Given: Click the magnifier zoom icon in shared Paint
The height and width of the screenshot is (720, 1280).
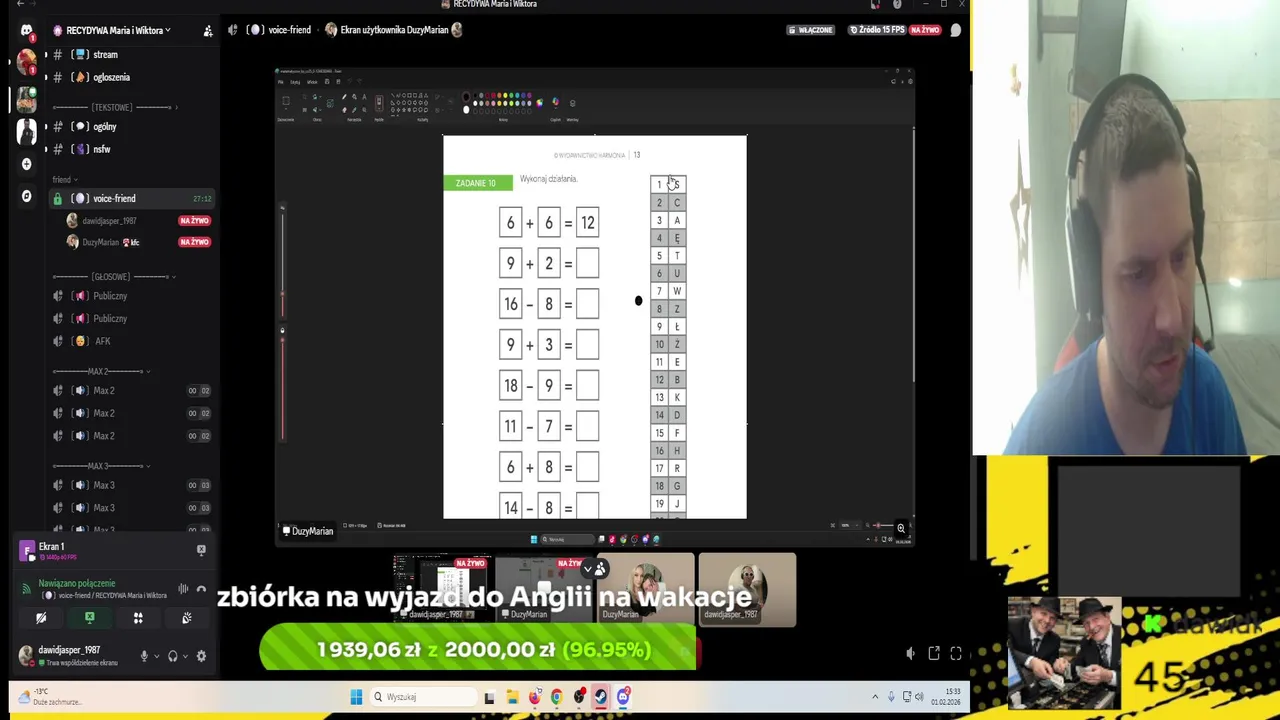Looking at the screenshot, I should click(x=901, y=528).
